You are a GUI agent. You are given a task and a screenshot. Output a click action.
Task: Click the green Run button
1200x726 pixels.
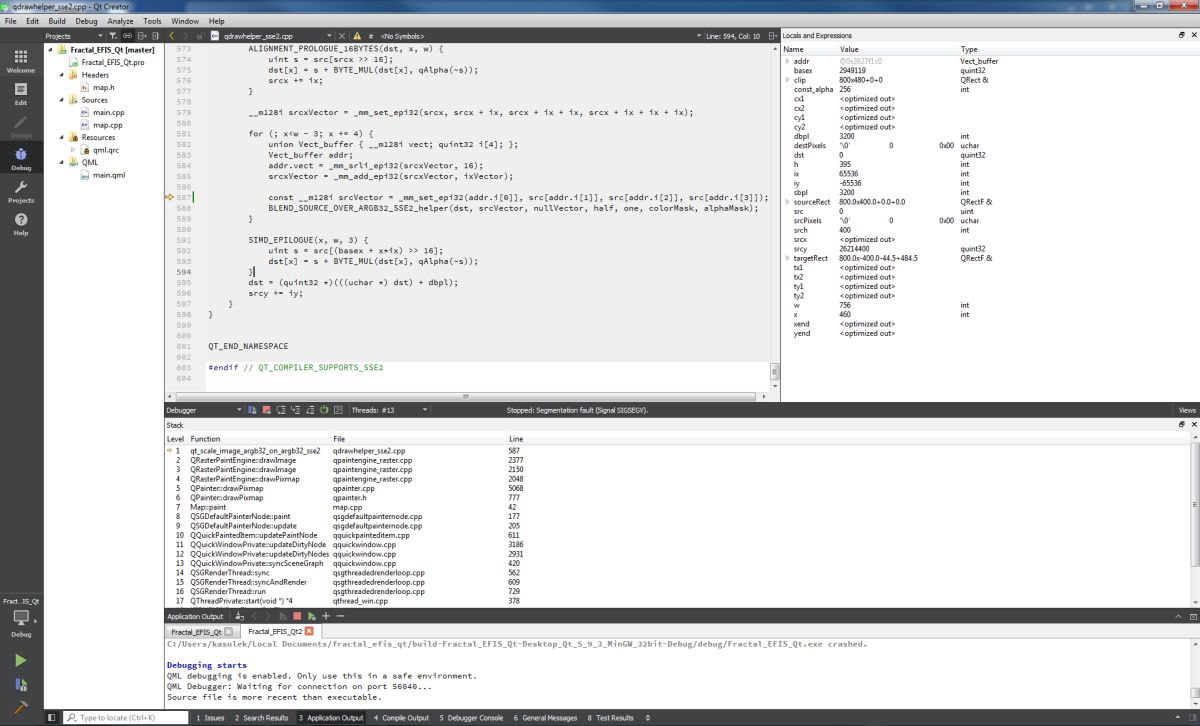click(21, 660)
